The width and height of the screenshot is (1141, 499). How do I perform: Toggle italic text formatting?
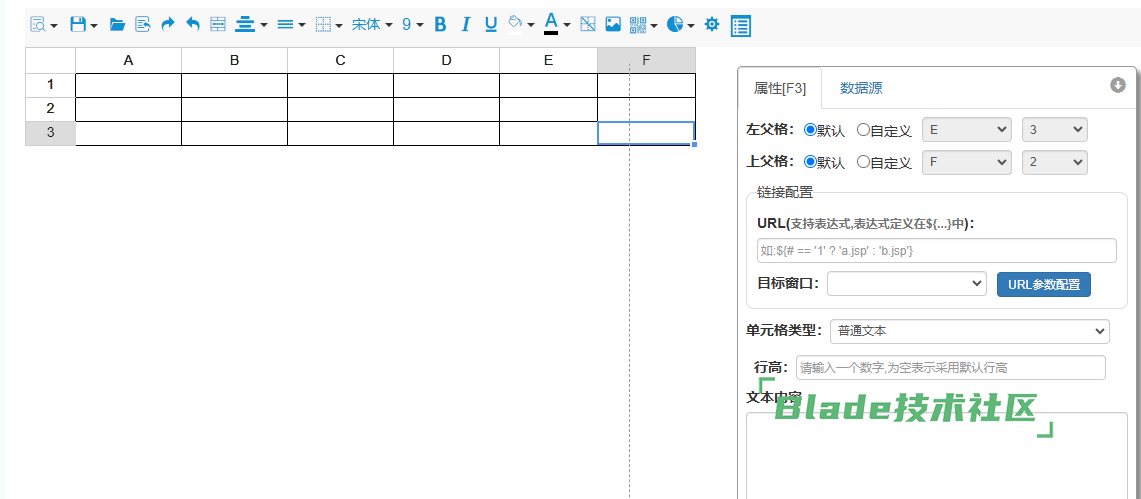click(x=465, y=24)
